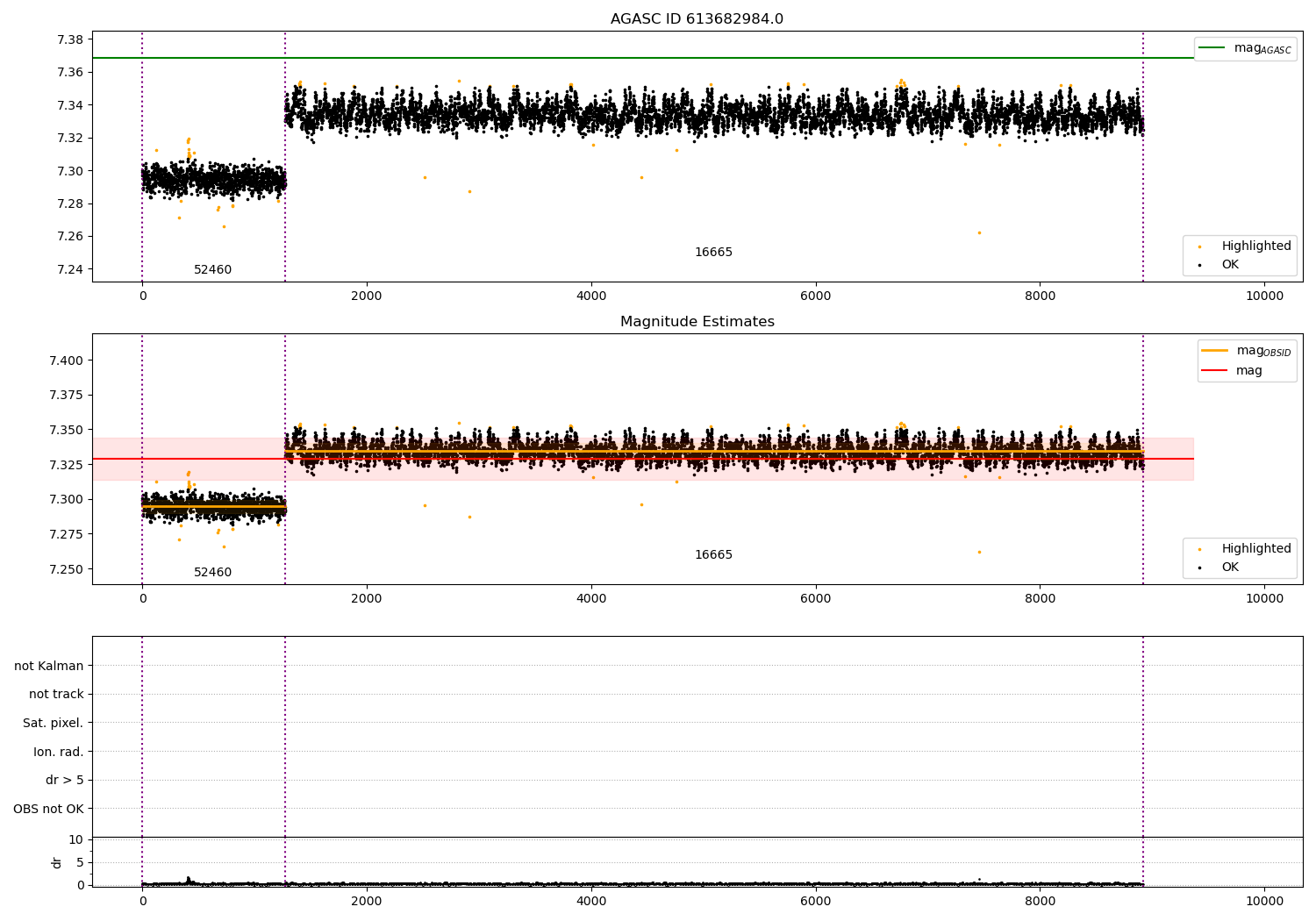Click the 7.325 y-axis tick in middle panel
The height and width of the screenshot is (921, 1316).
coord(67,465)
